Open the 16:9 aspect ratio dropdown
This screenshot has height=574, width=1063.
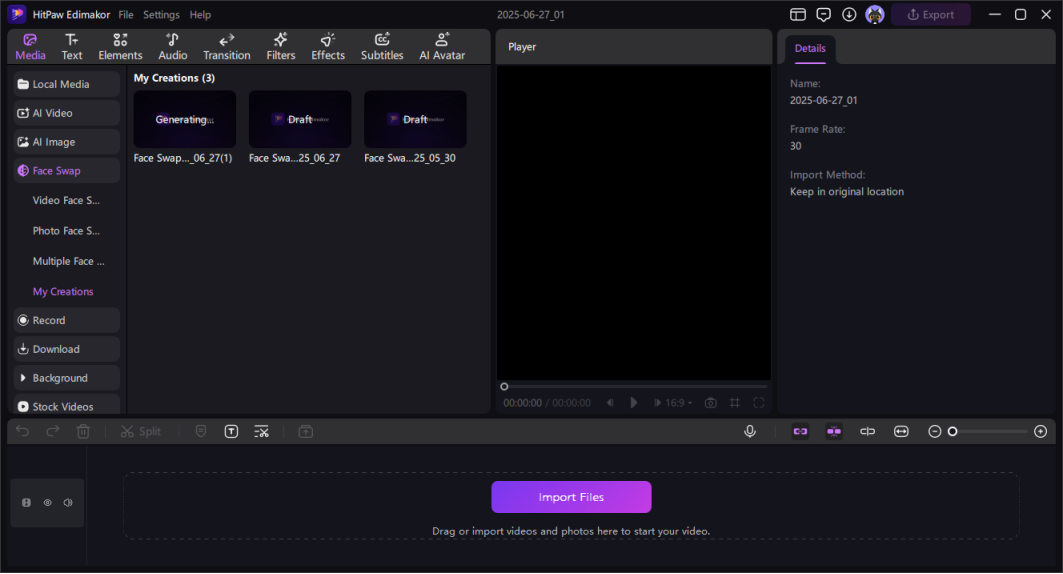click(679, 403)
